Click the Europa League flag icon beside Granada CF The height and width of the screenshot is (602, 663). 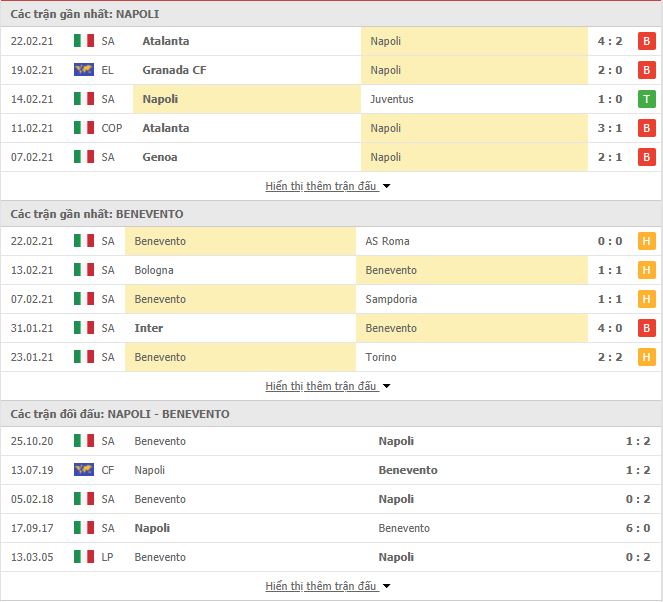(x=84, y=69)
